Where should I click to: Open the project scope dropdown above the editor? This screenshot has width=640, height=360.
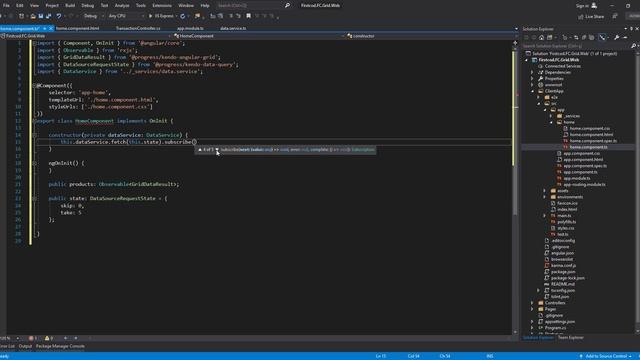coord(86,36)
